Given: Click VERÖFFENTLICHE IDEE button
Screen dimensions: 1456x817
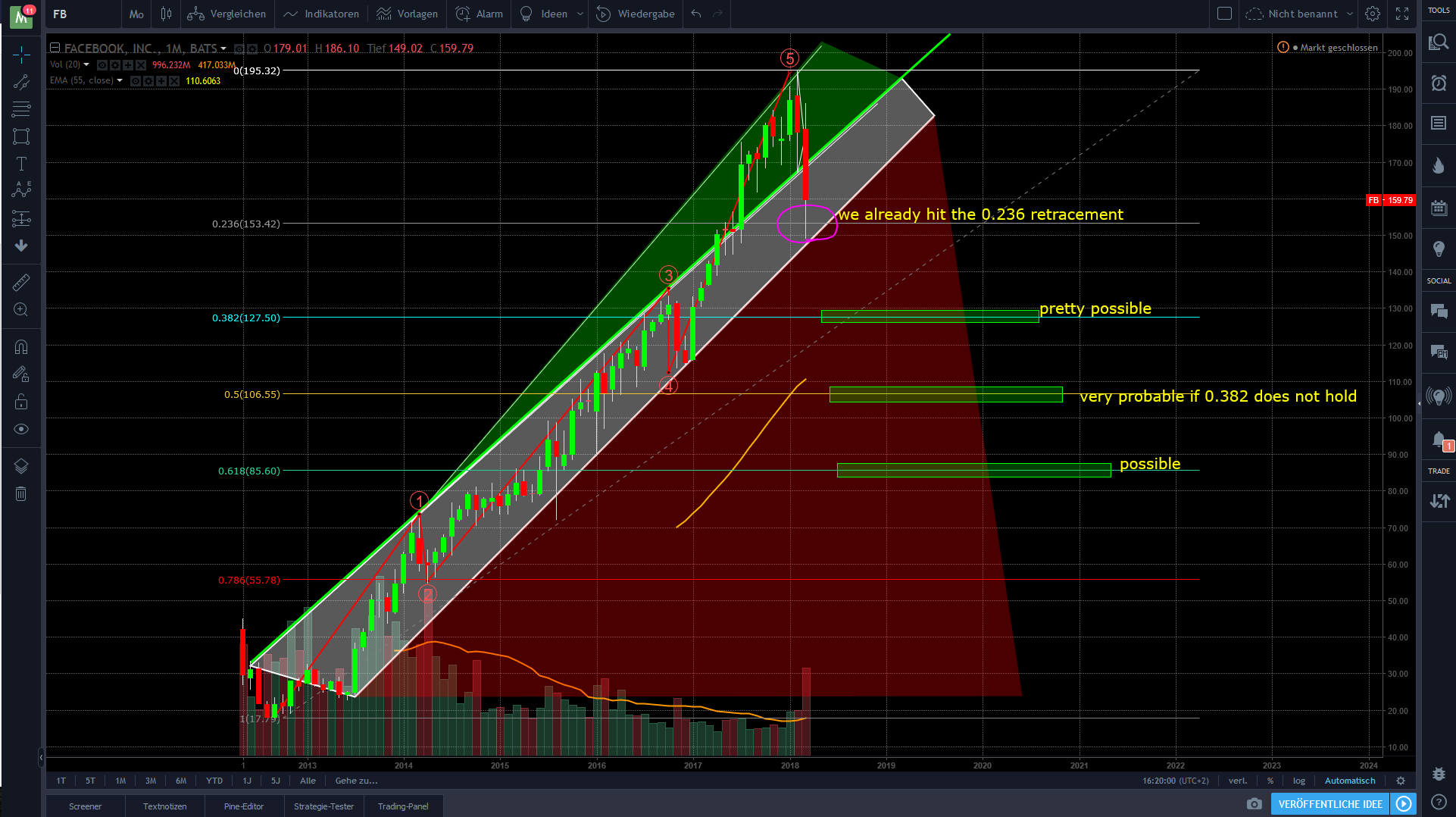Looking at the screenshot, I should 1330,804.
